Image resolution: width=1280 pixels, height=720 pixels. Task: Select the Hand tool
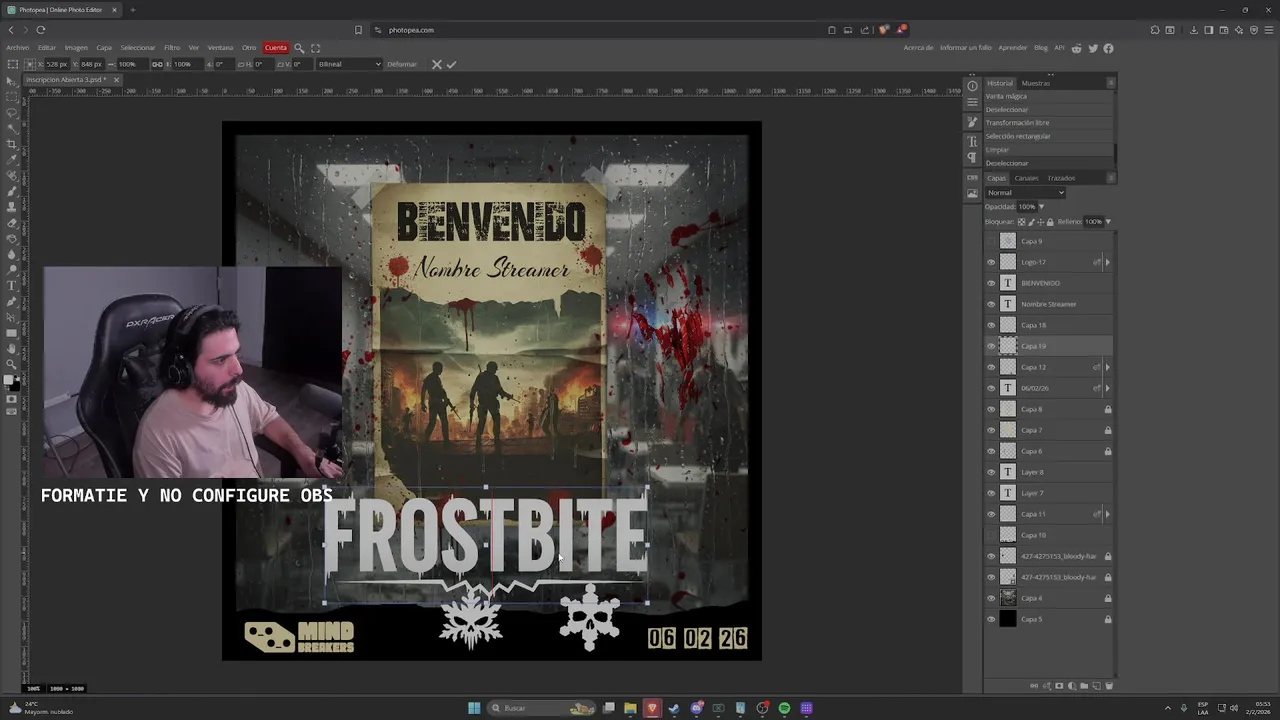(12, 349)
